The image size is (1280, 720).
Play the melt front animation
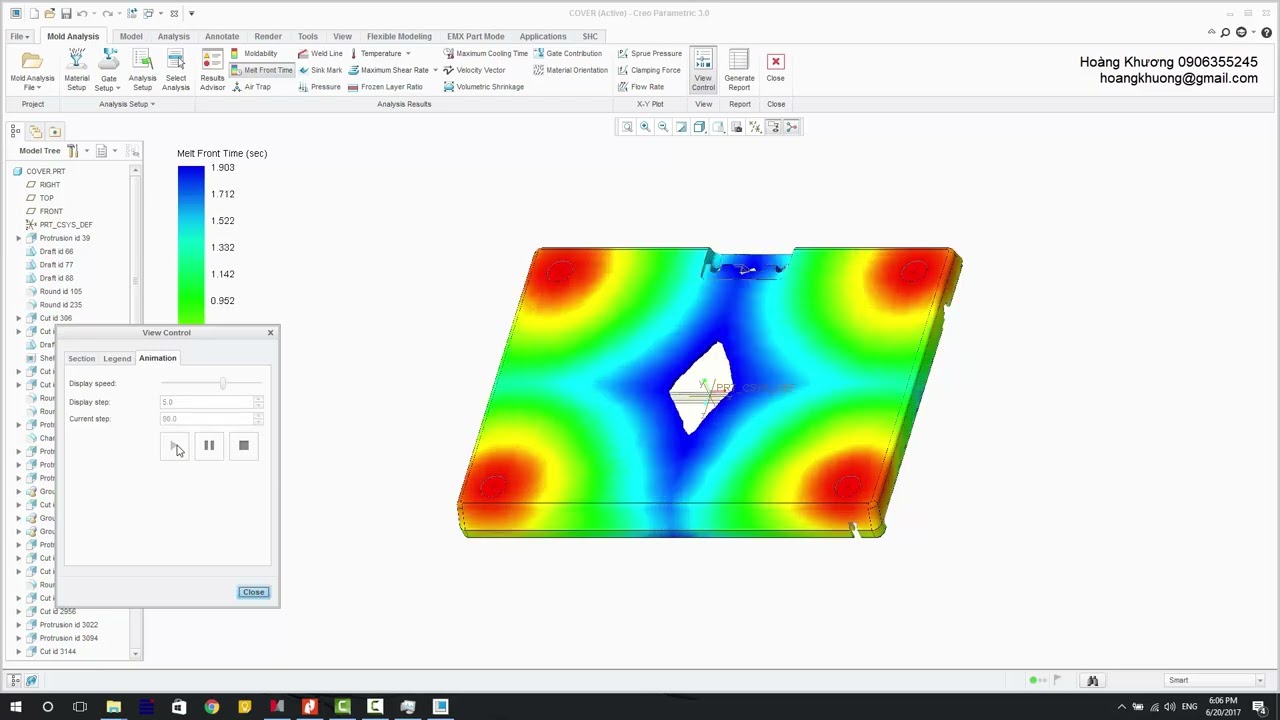[x=175, y=446]
